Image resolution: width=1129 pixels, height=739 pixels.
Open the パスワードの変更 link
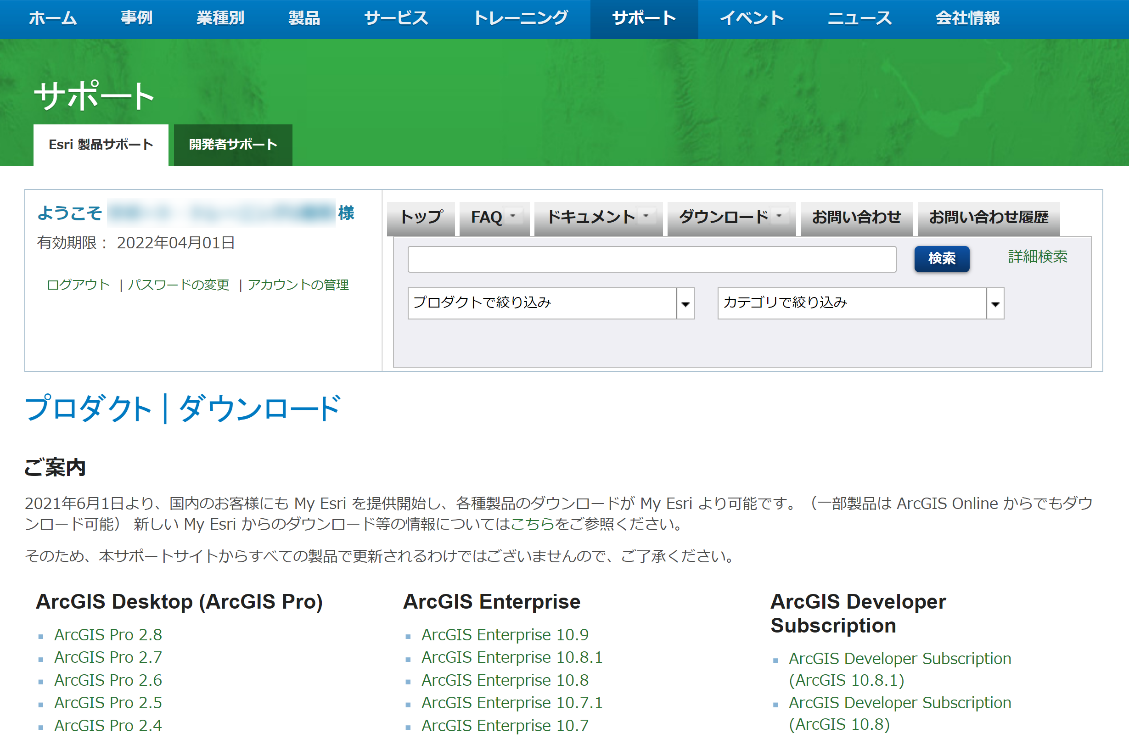pos(179,285)
